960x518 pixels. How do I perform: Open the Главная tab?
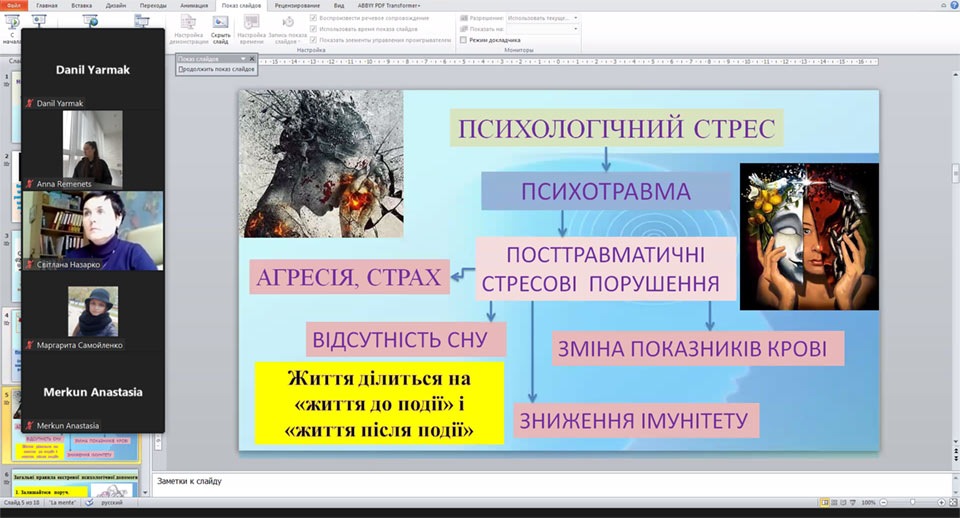tap(47, 6)
